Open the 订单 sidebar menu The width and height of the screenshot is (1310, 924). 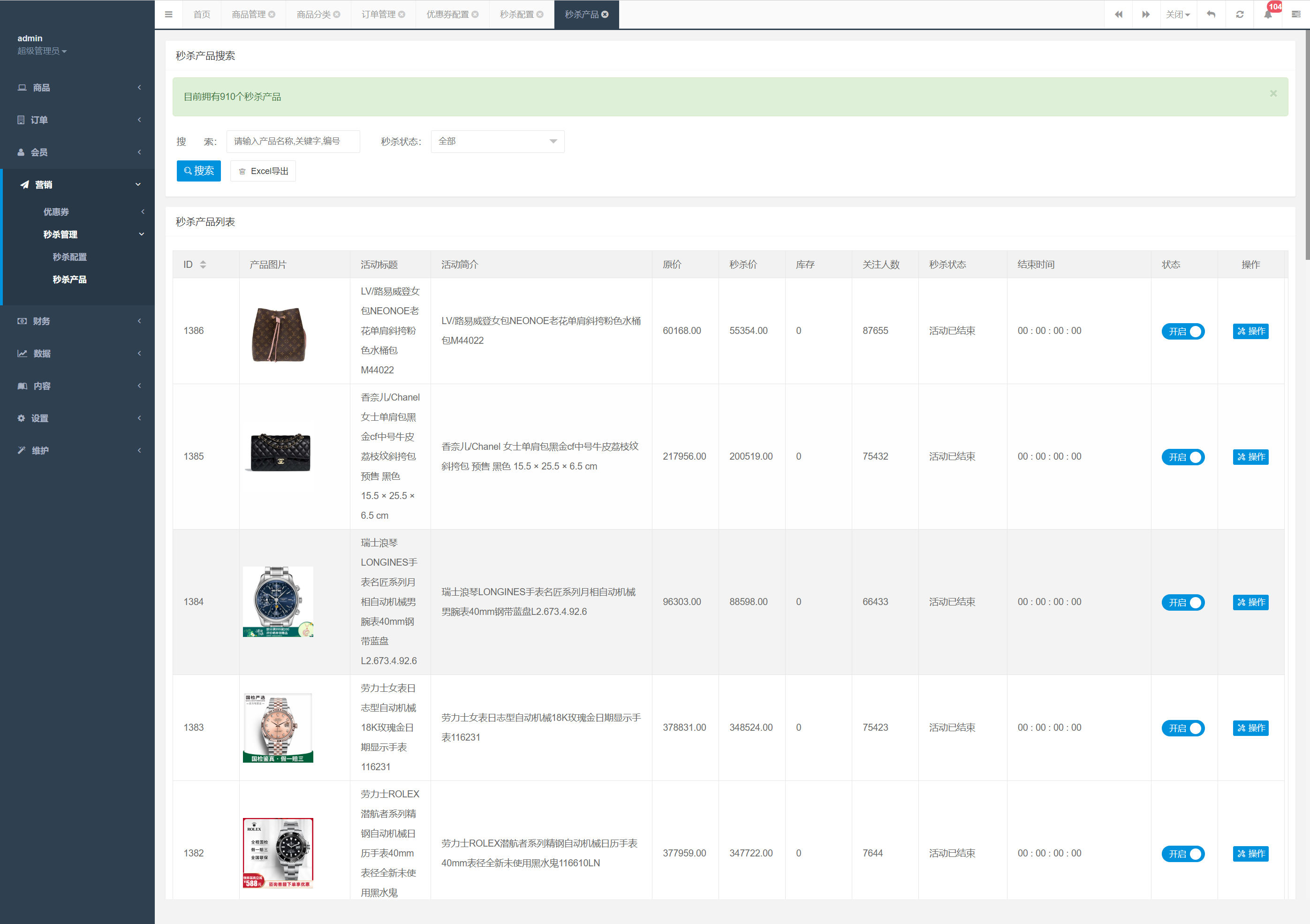click(x=77, y=120)
